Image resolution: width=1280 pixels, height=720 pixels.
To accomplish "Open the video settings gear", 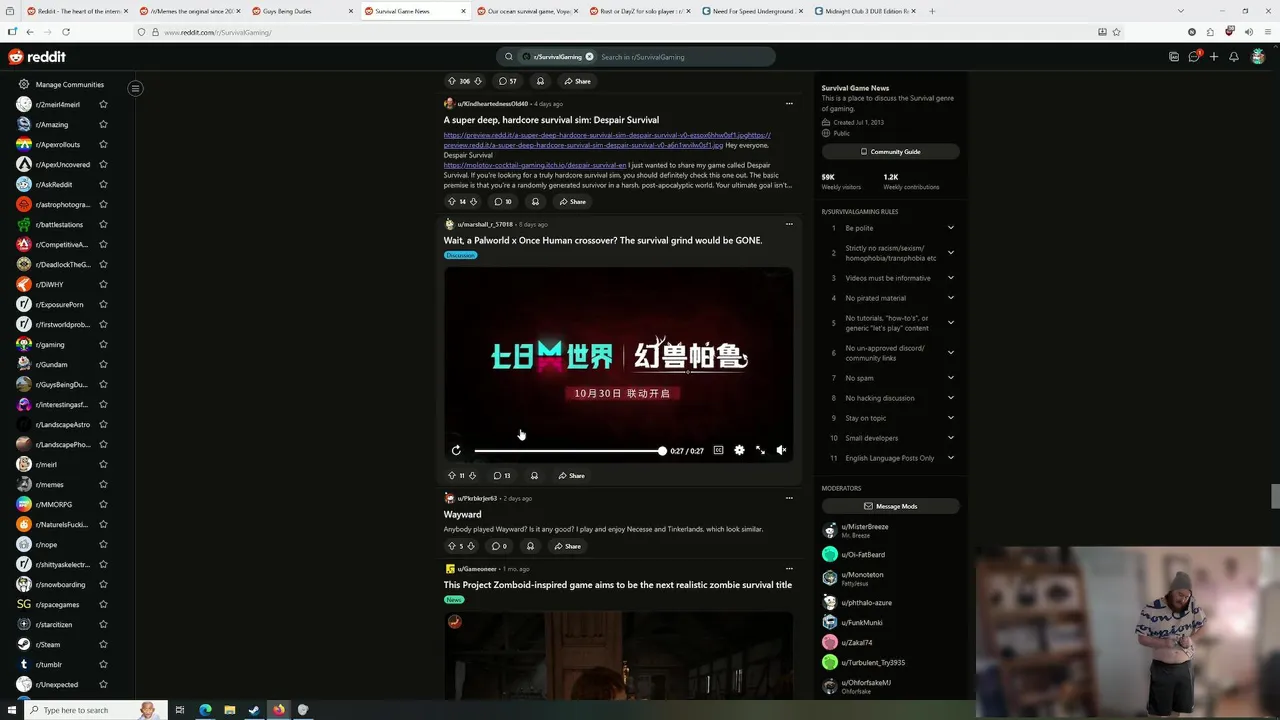I will 739,451.
